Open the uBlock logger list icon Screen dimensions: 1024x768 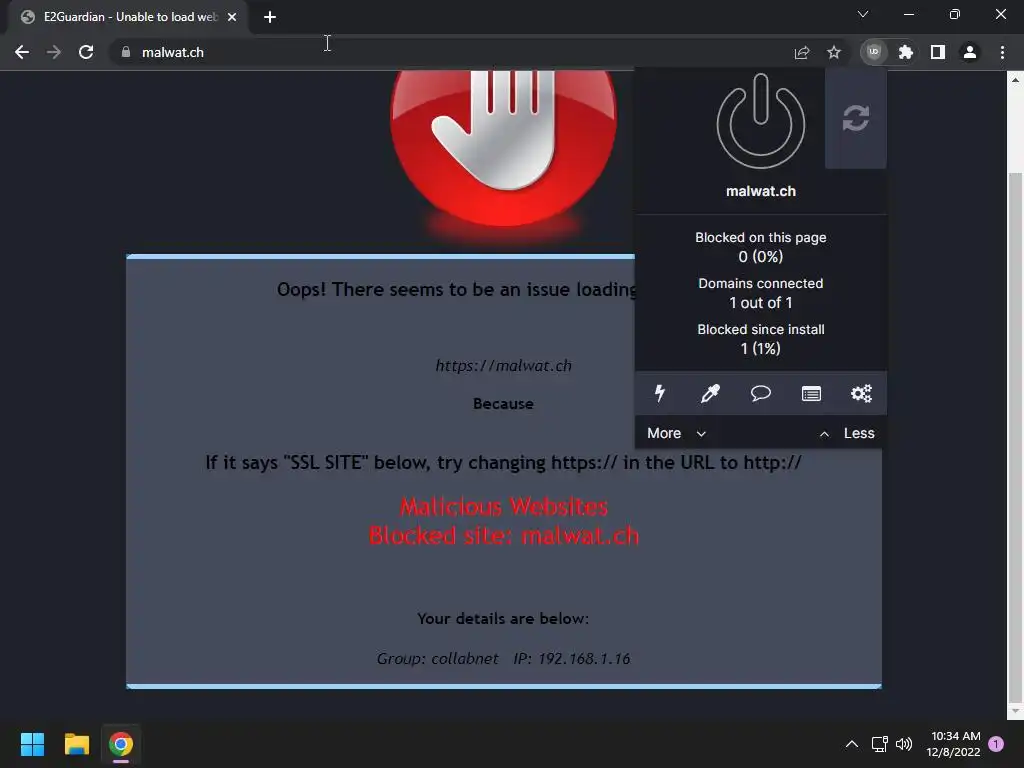pos(811,393)
